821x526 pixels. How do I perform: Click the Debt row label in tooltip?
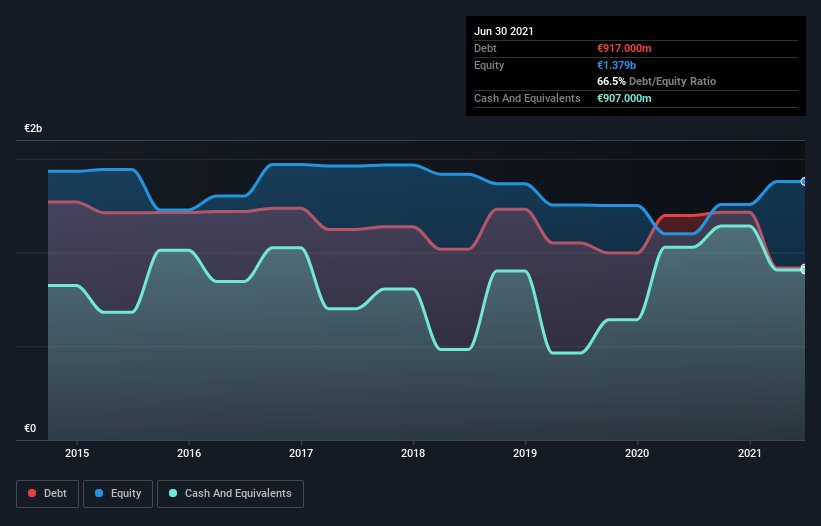point(485,48)
